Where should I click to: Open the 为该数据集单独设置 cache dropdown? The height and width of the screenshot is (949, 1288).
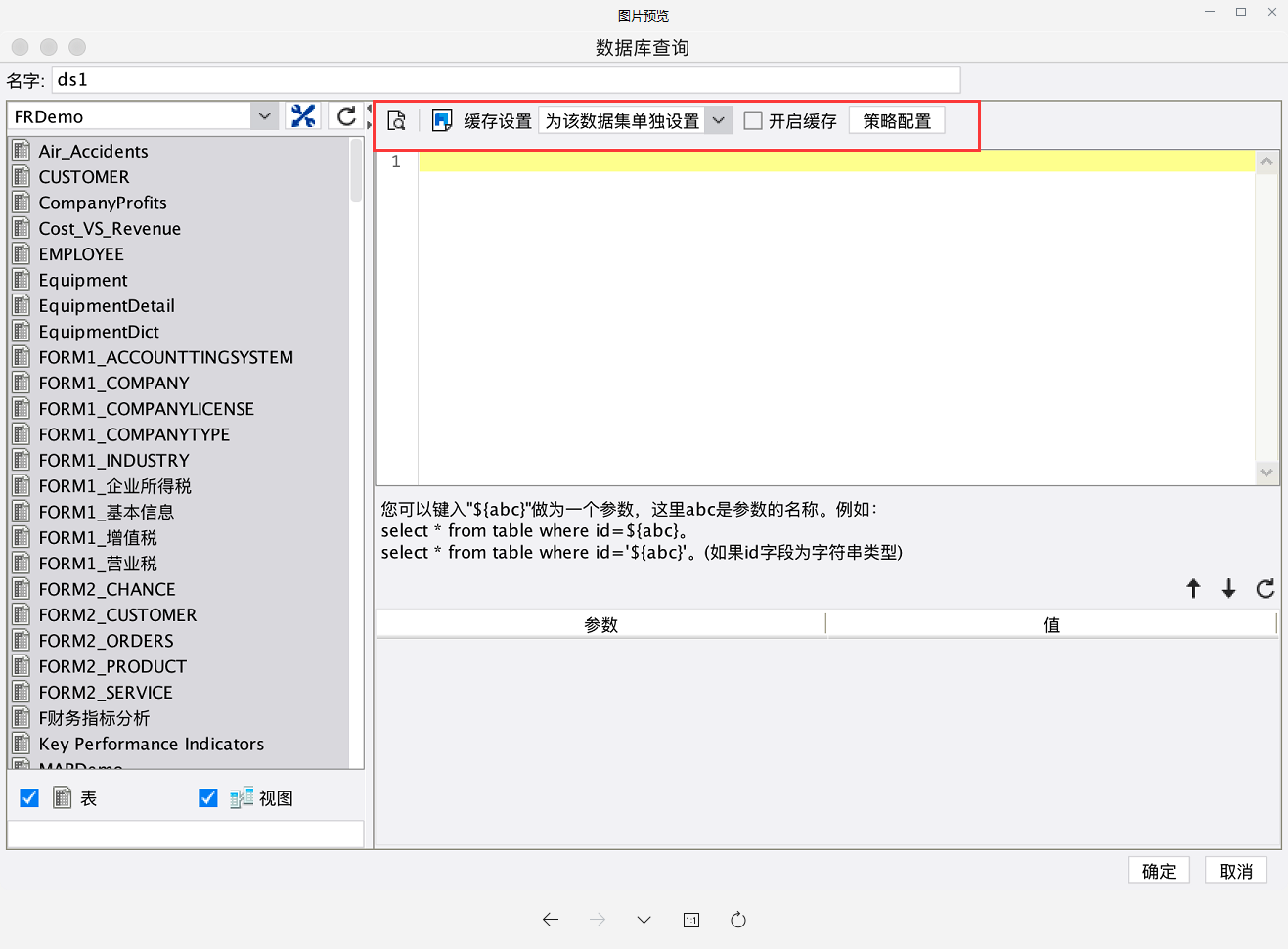[719, 120]
